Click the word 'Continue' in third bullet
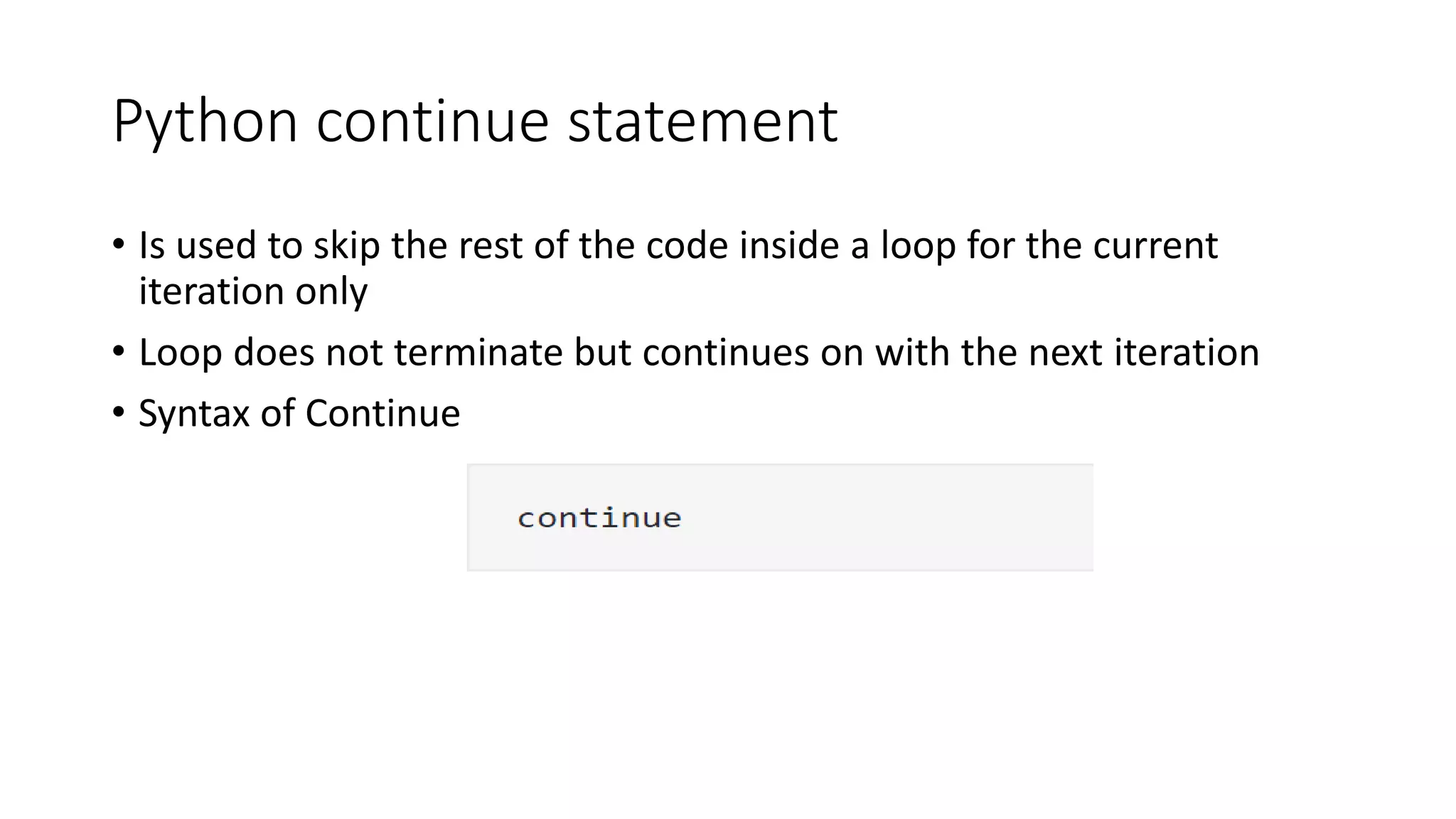This screenshot has height=819, width=1456. 382,413
